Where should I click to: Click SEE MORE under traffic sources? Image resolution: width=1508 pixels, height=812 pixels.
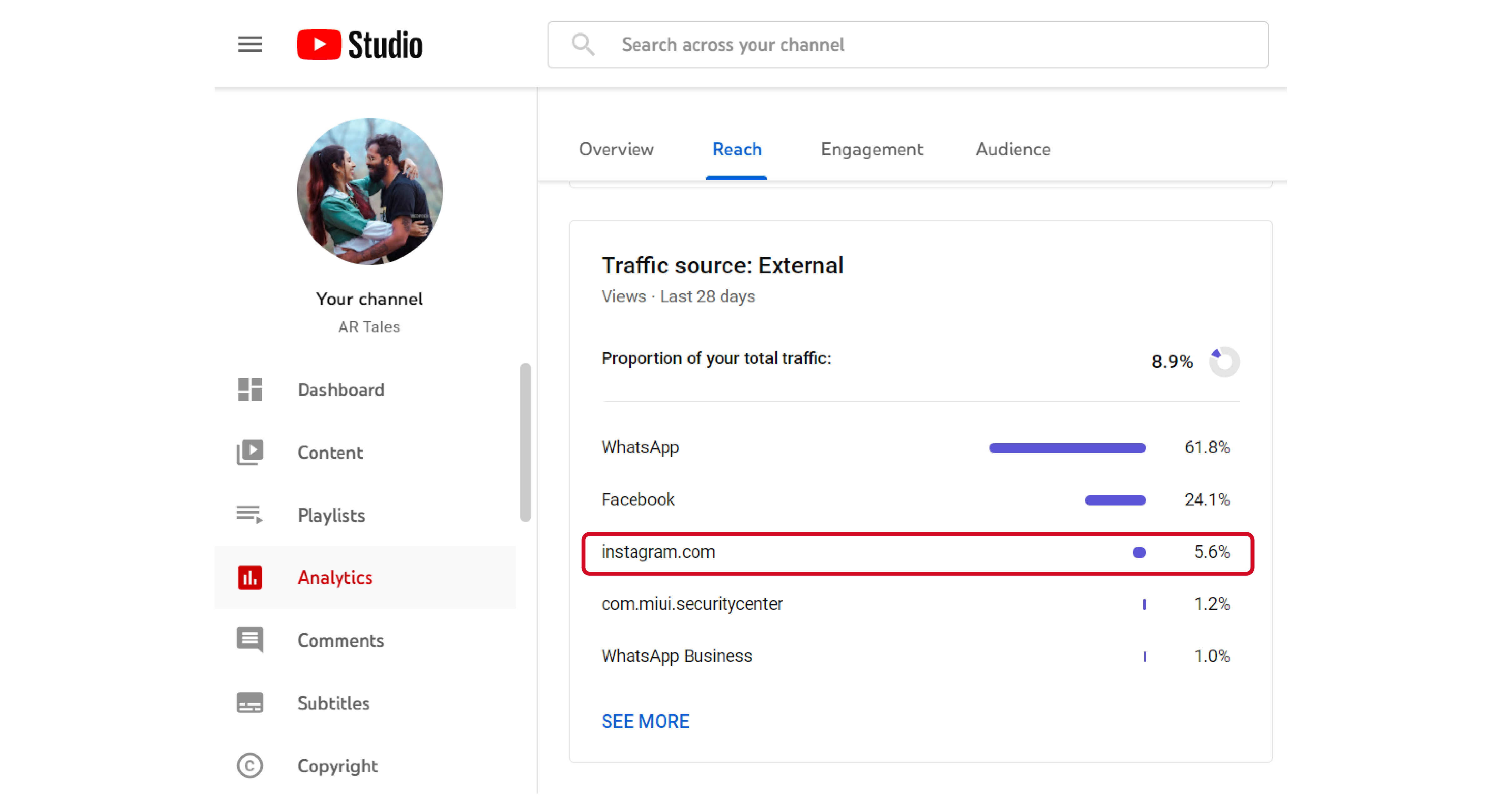click(x=645, y=721)
